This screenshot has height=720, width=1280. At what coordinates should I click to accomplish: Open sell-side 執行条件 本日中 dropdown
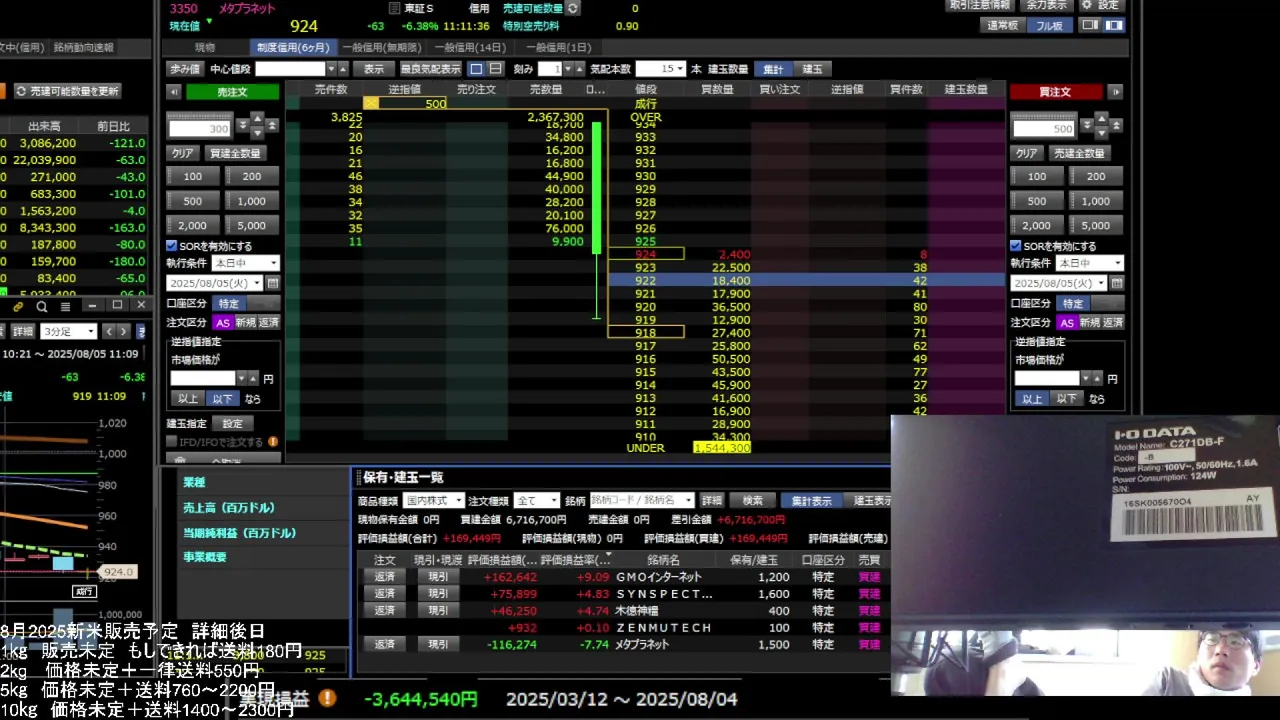pyautogui.click(x=245, y=263)
